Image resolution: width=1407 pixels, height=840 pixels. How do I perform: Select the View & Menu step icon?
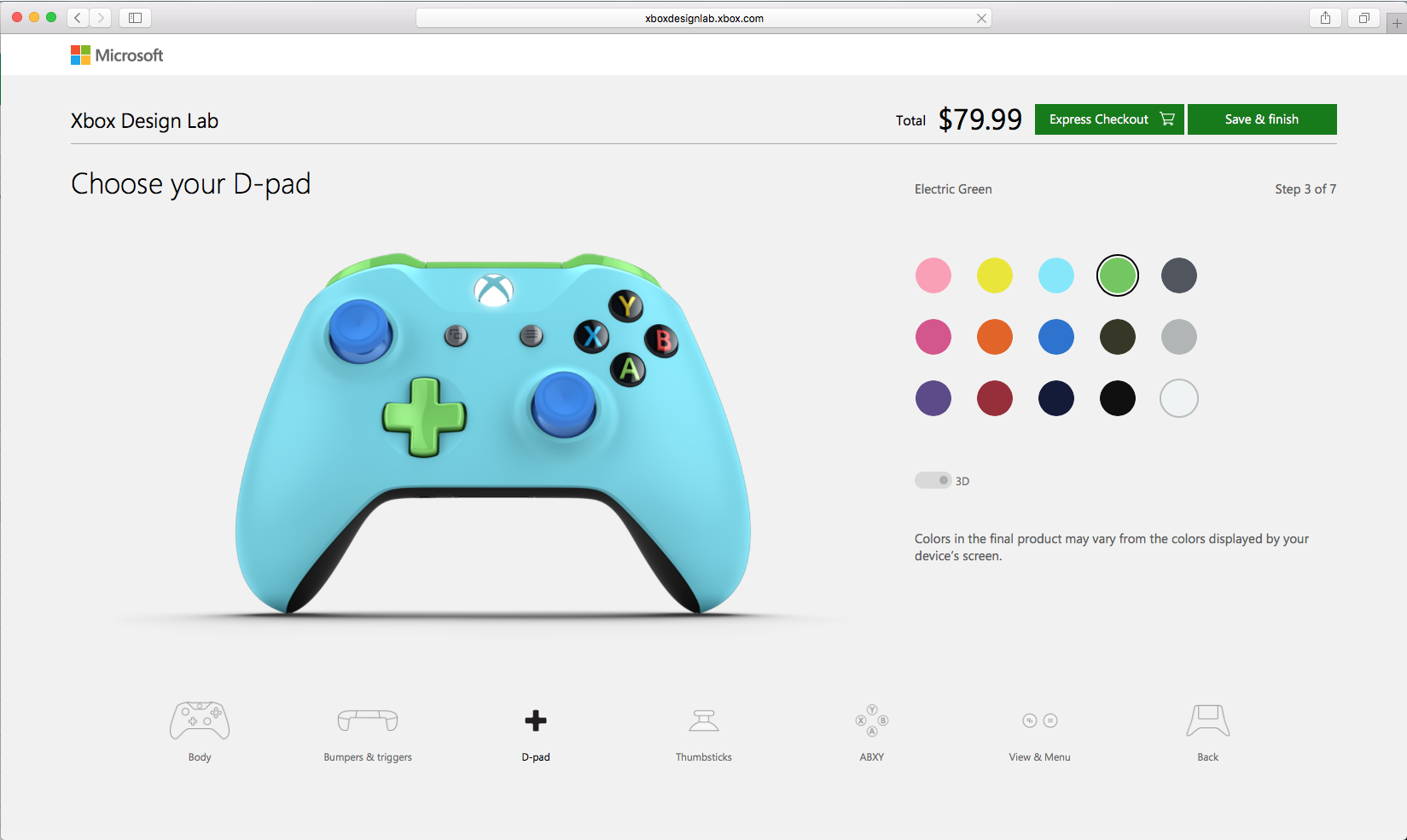[x=1040, y=721]
